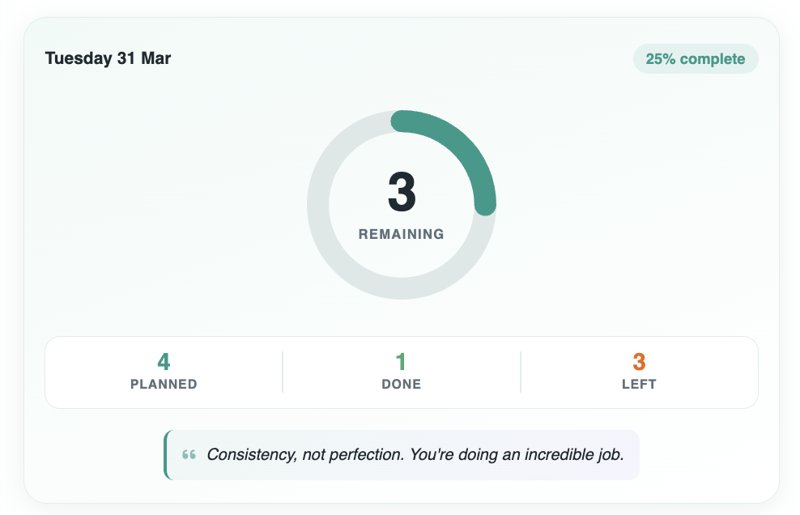The height and width of the screenshot is (515, 800).
Task: Click the green number 4 above Planned
Action: 164,362
